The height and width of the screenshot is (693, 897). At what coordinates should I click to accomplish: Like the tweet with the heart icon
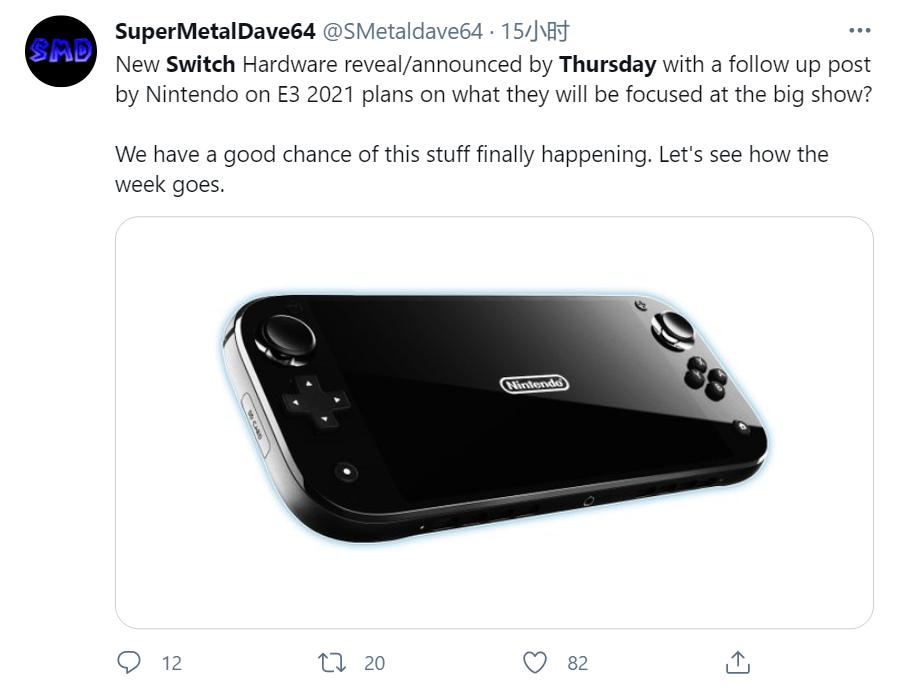[x=536, y=662]
